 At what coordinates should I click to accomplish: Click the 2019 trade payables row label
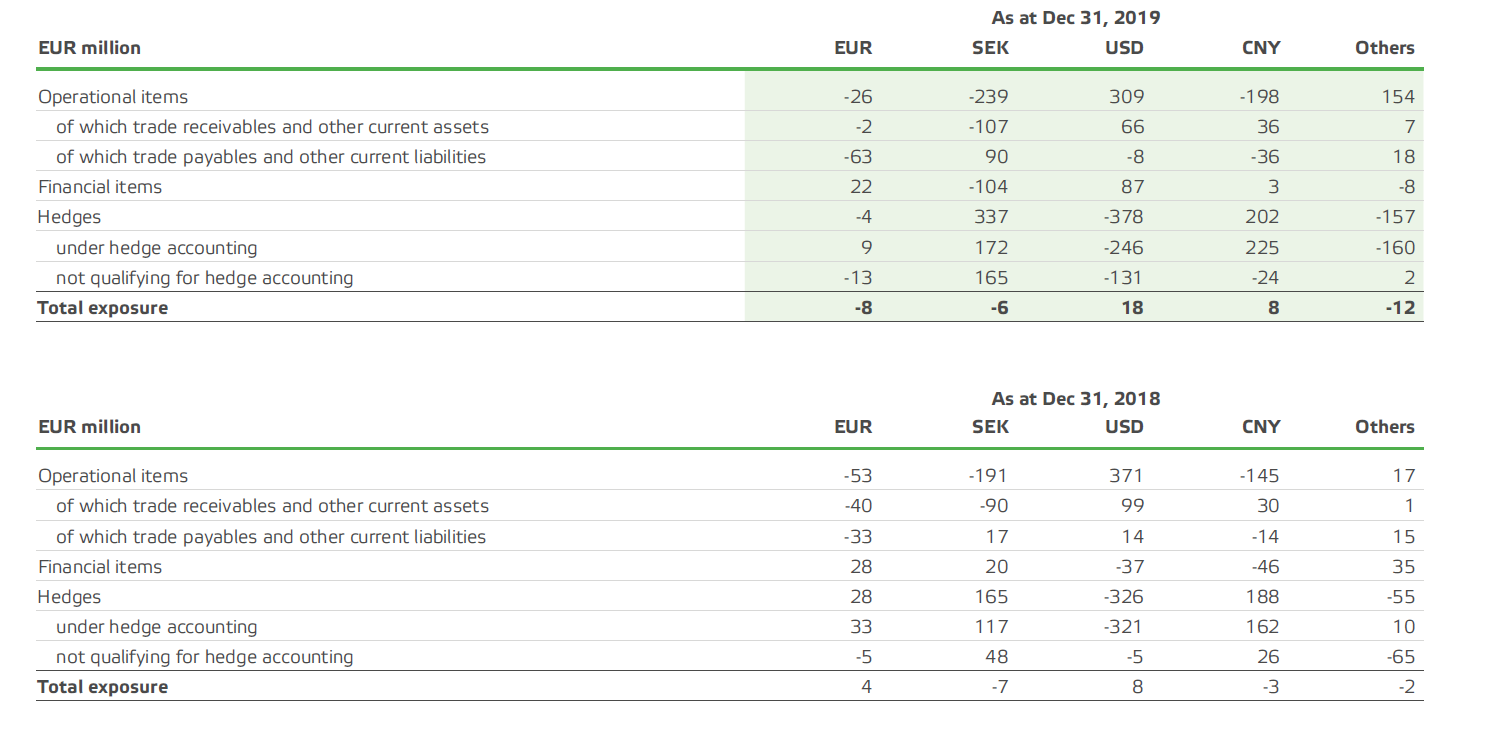pyautogui.click(x=271, y=157)
